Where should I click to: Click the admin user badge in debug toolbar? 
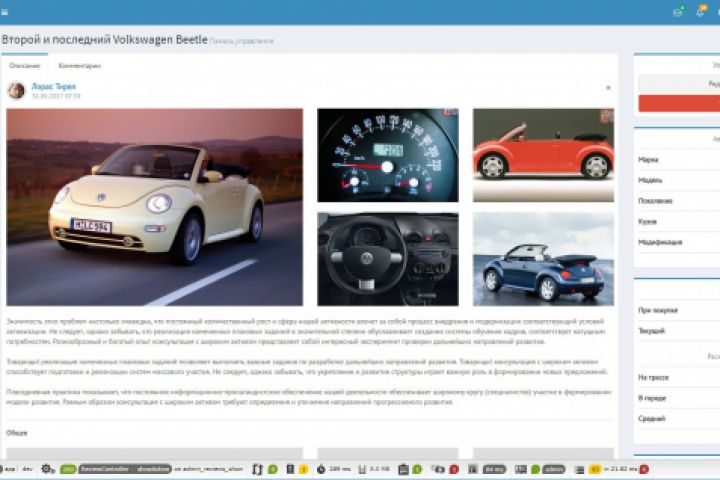(x=553, y=469)
